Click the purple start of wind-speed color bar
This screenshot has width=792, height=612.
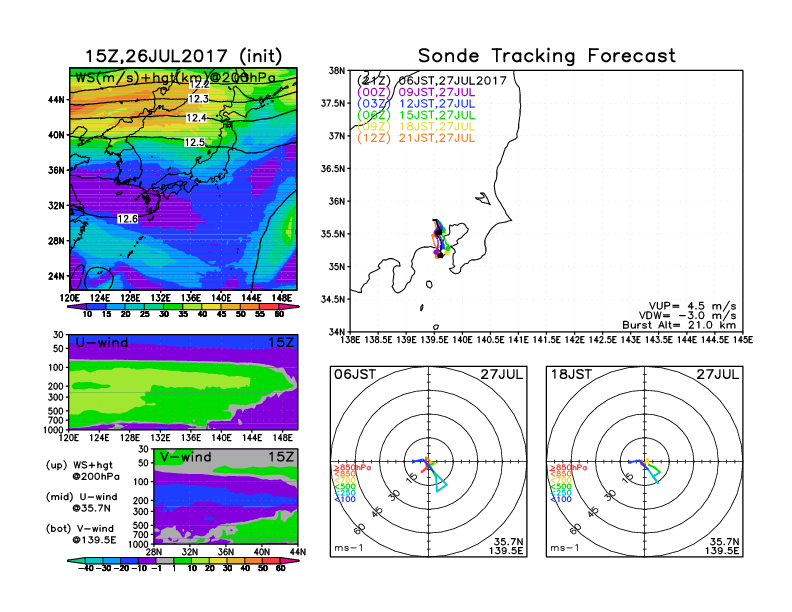76,307
